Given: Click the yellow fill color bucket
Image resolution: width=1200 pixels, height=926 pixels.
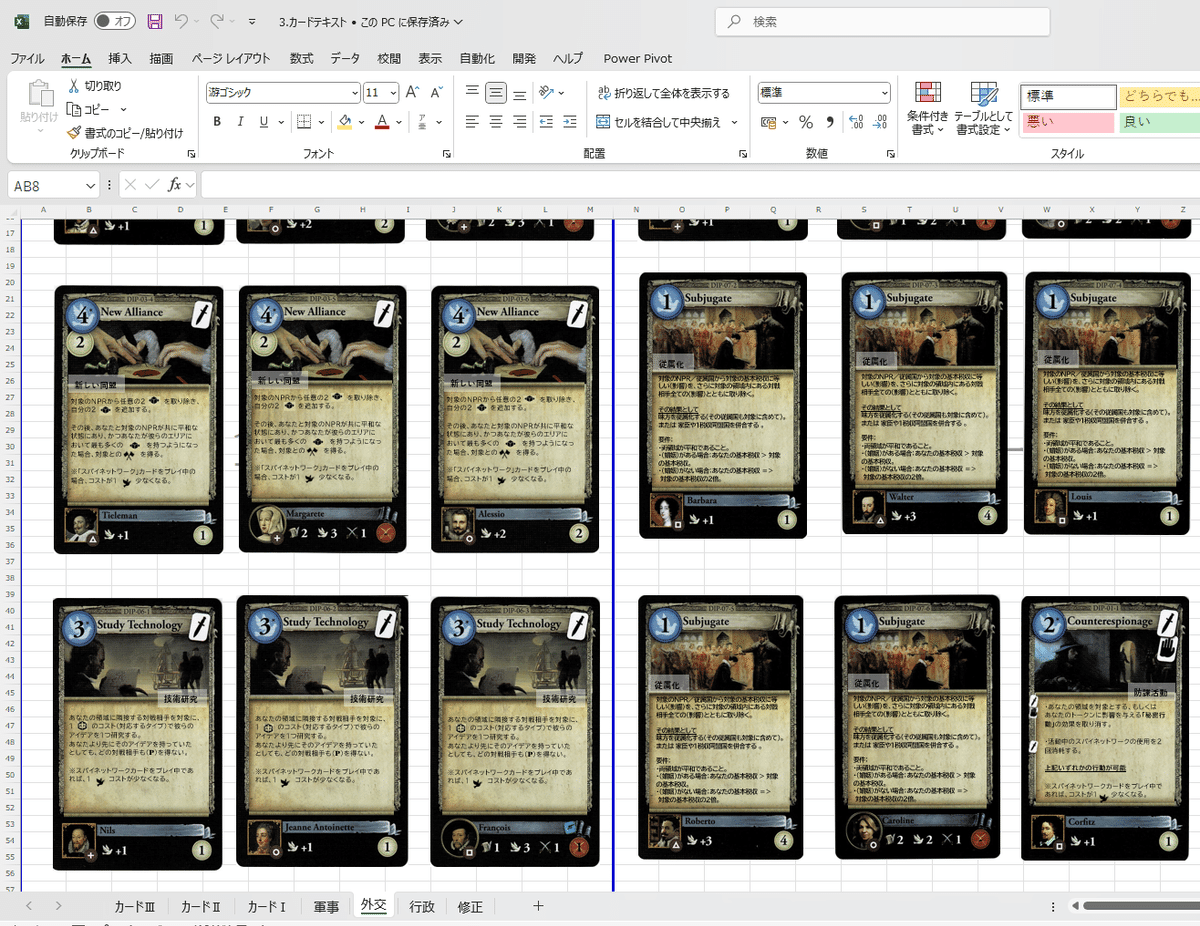Looking at the screenshot, I should [345, 122].
